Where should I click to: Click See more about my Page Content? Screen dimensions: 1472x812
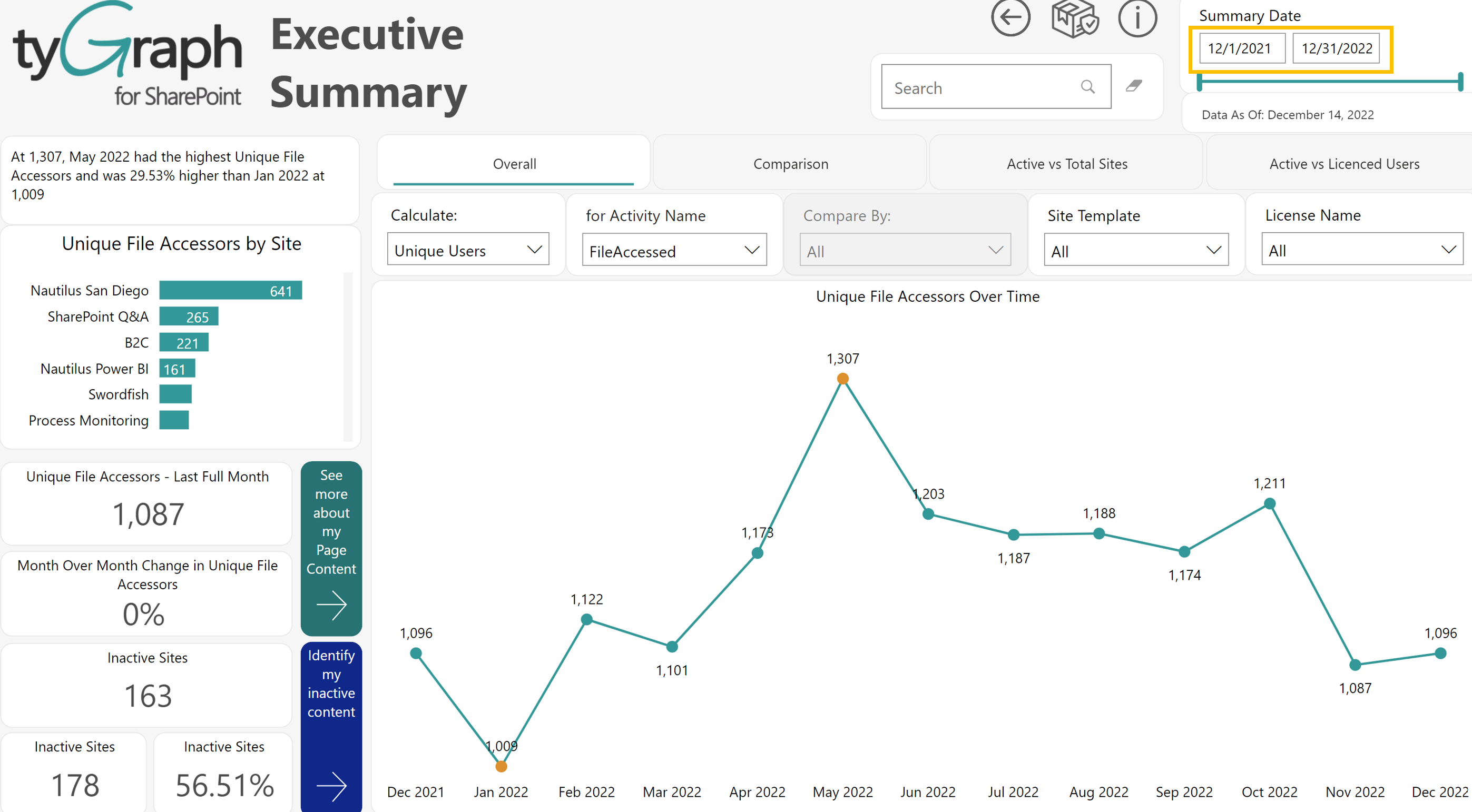331,521
